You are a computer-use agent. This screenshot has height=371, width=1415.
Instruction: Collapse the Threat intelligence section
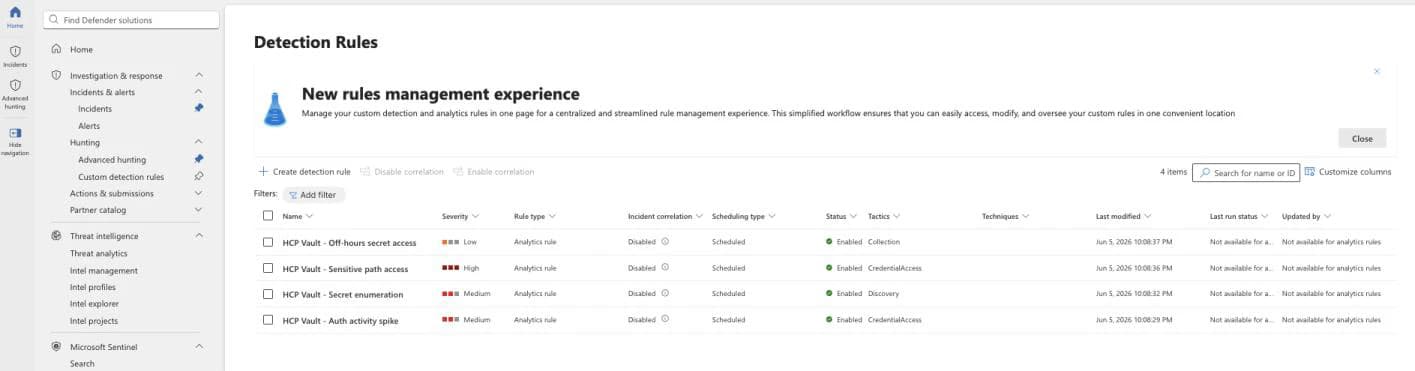pos(199,236)
